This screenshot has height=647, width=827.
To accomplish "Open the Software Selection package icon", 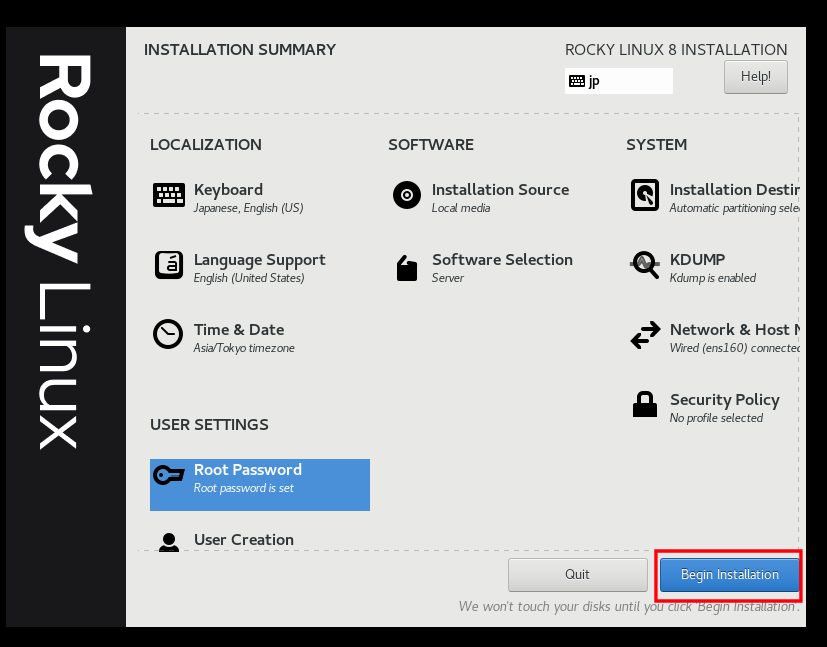I will (407, 268).
